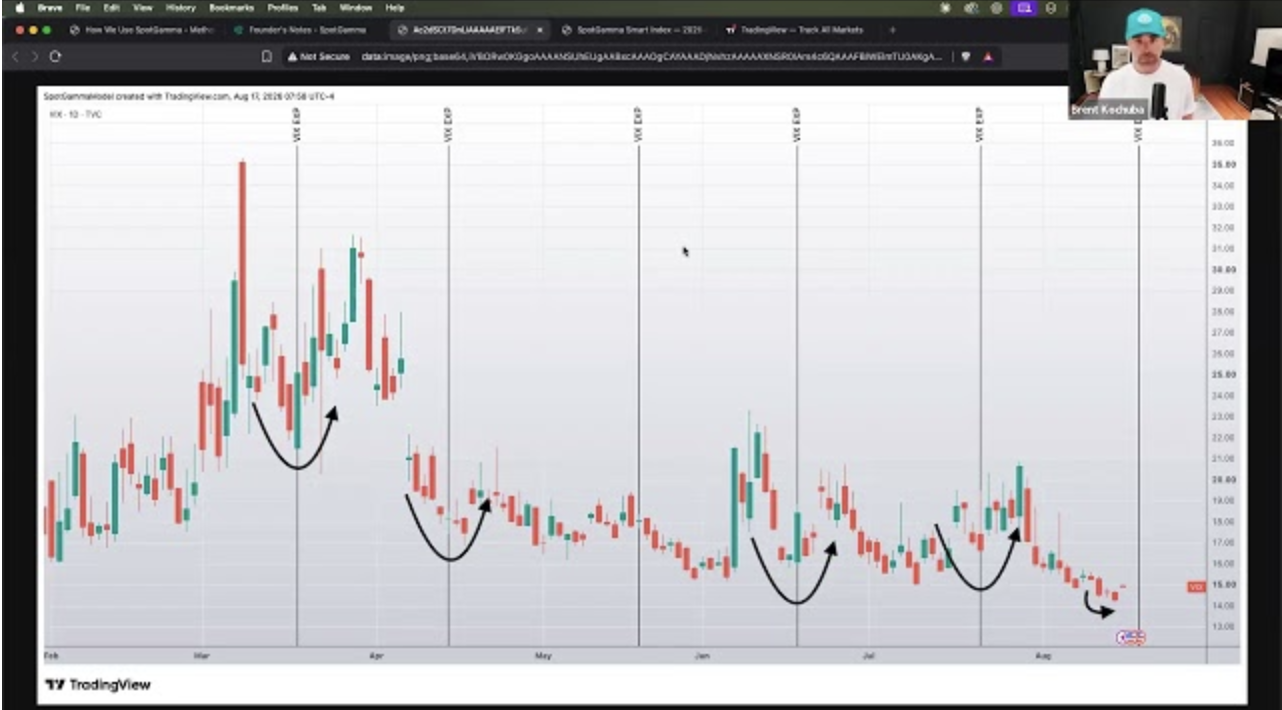Screen dimensions: 1282x710
Task: Switch to TradingView Track All Markets tab
Action: [x=797, y=30]
